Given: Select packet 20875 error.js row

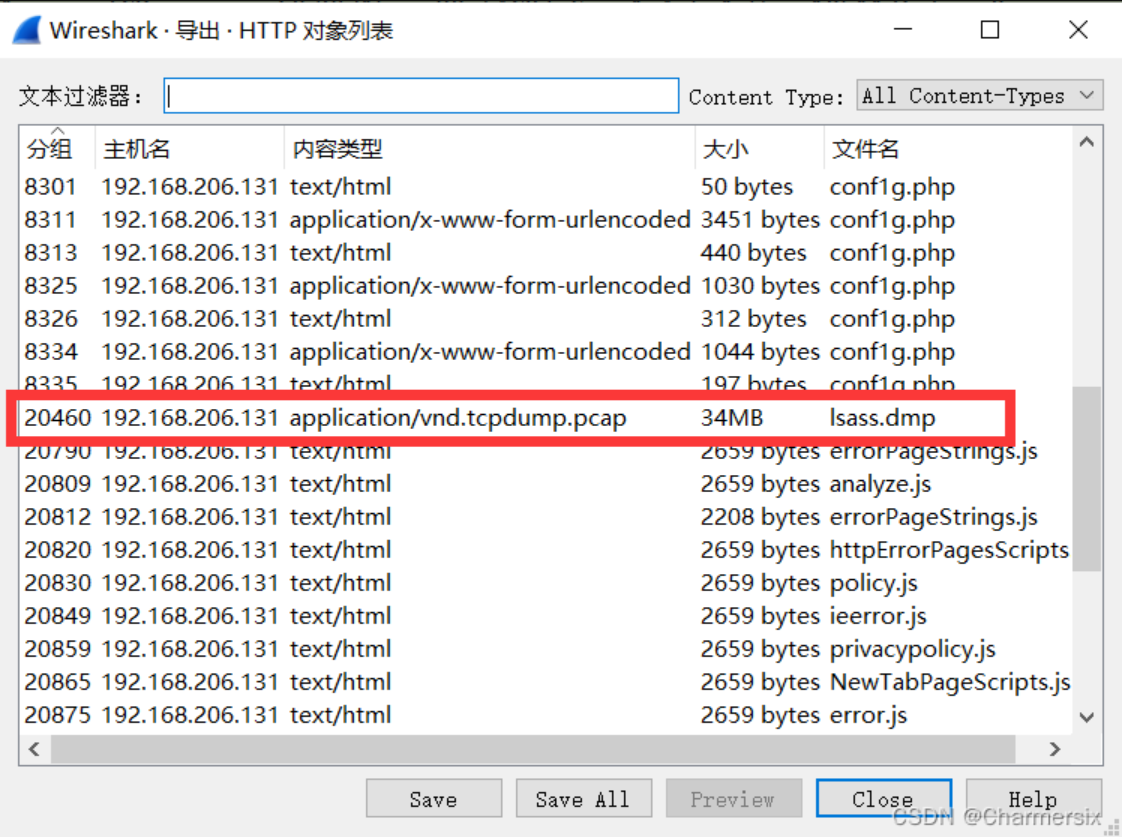Looking at the screenshot, I should click(x=547, y=714).
